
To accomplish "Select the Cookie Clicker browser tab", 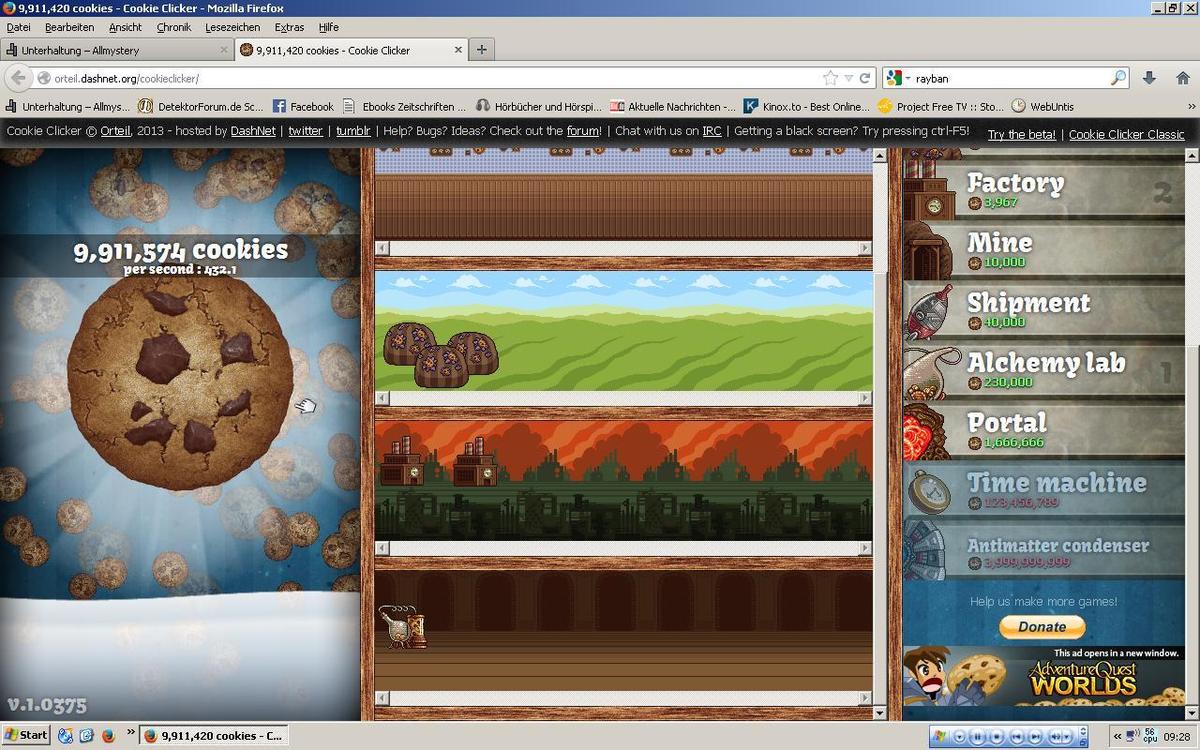I will point(352,50).
